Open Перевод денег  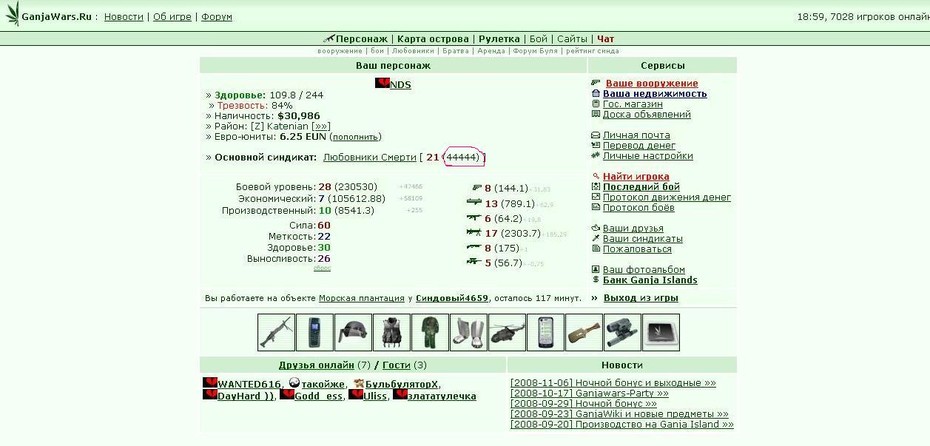coord(639,145)
